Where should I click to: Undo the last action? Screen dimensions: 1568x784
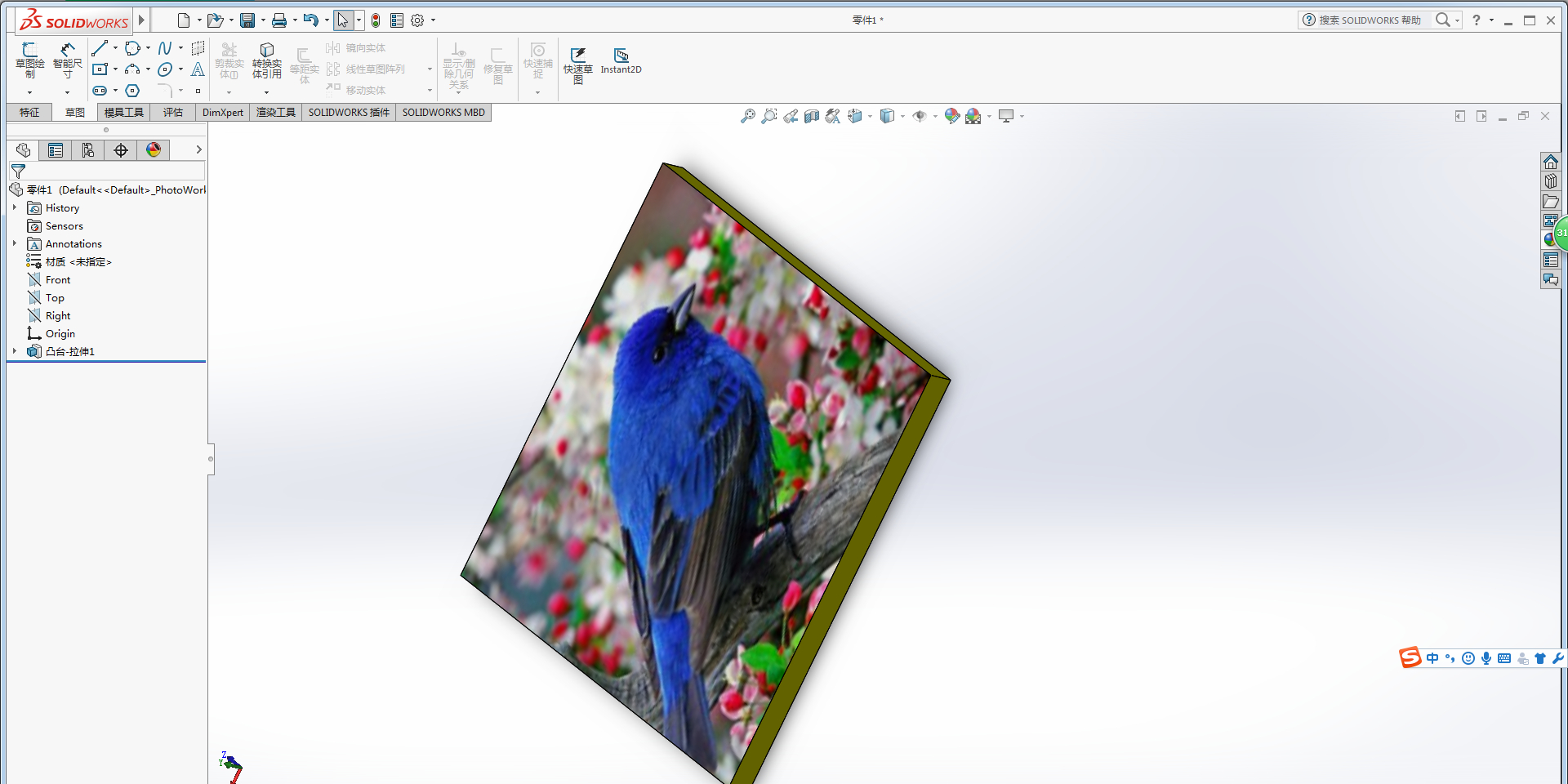(x=310, y=20)
